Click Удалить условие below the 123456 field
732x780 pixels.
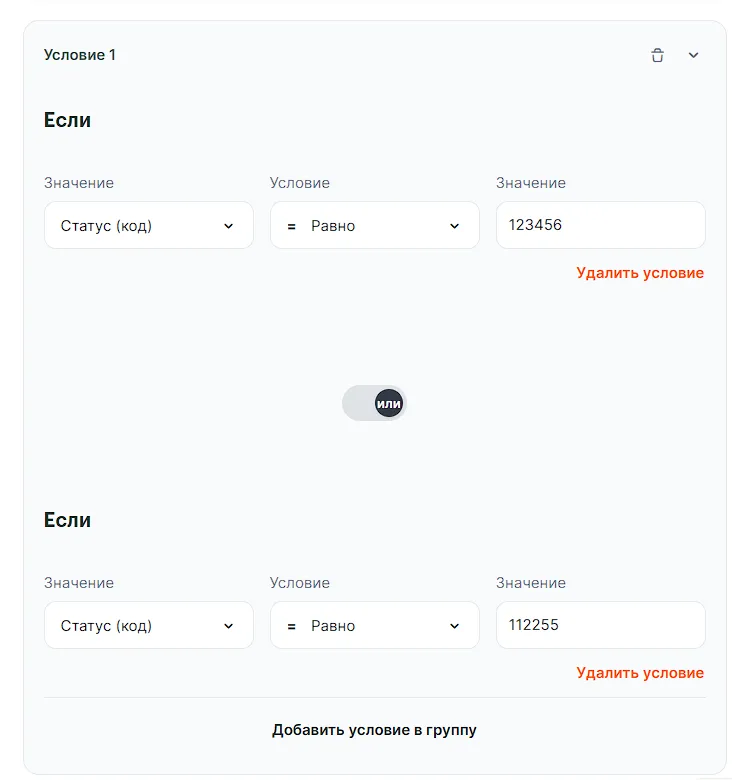[x=640, y=273]
